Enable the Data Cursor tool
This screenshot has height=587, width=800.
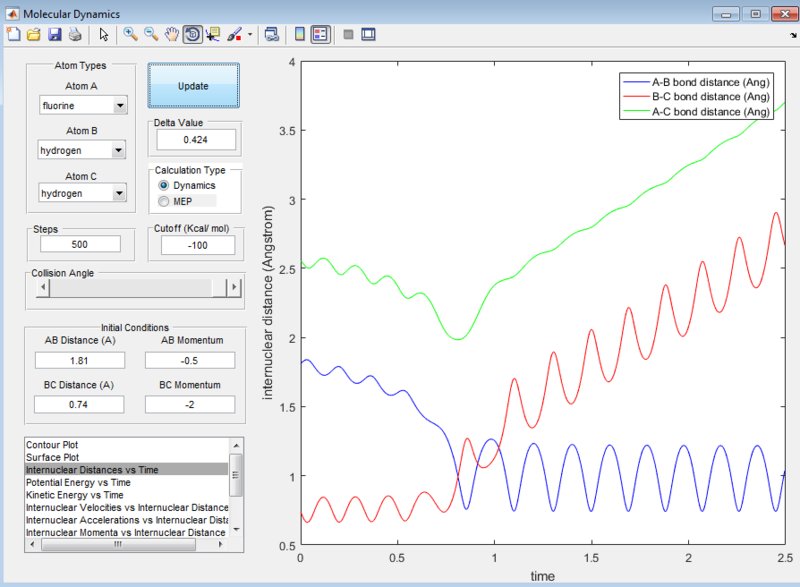pos(213,34)
